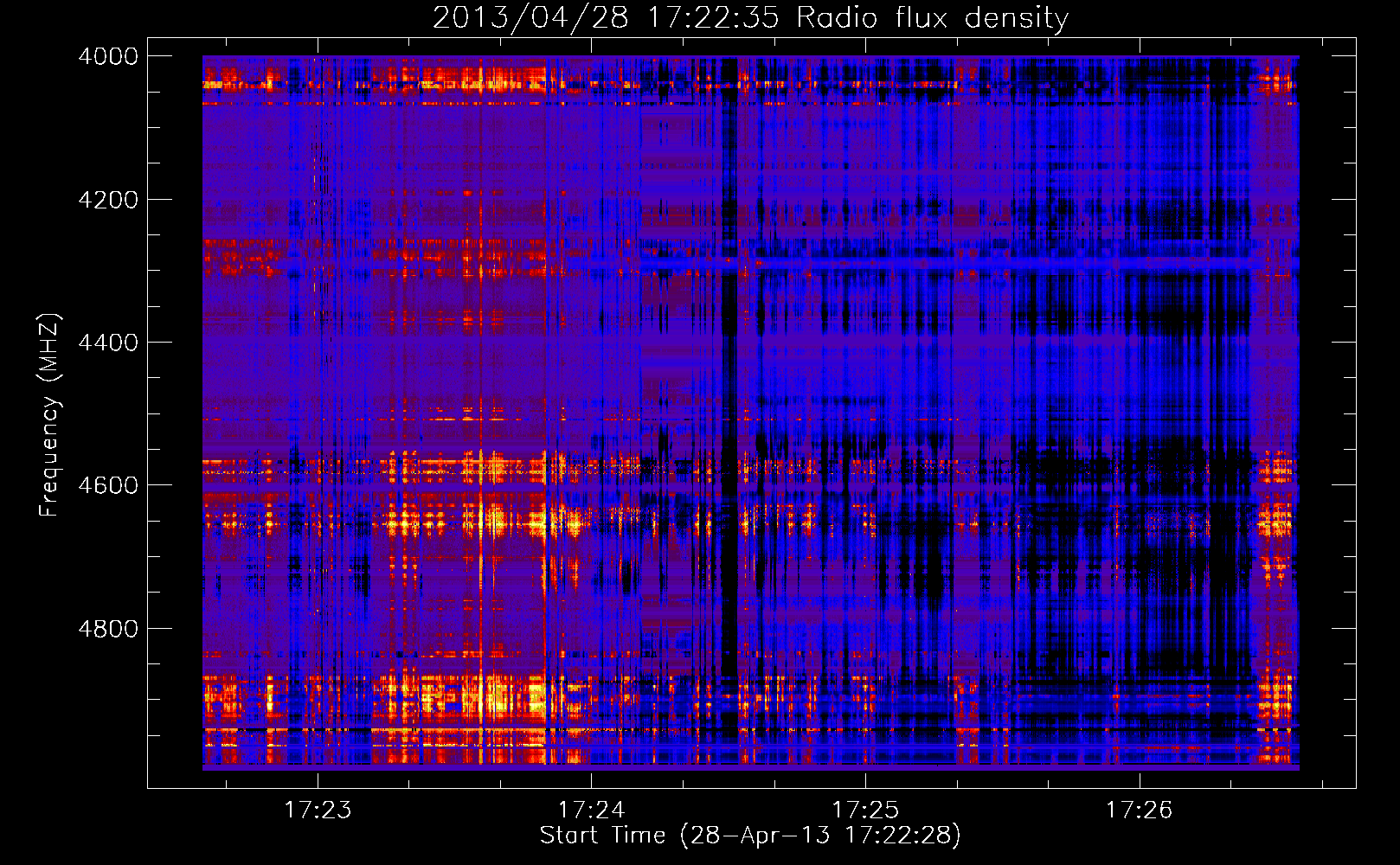Click the 4200 frequency tick label

point(108,200)
